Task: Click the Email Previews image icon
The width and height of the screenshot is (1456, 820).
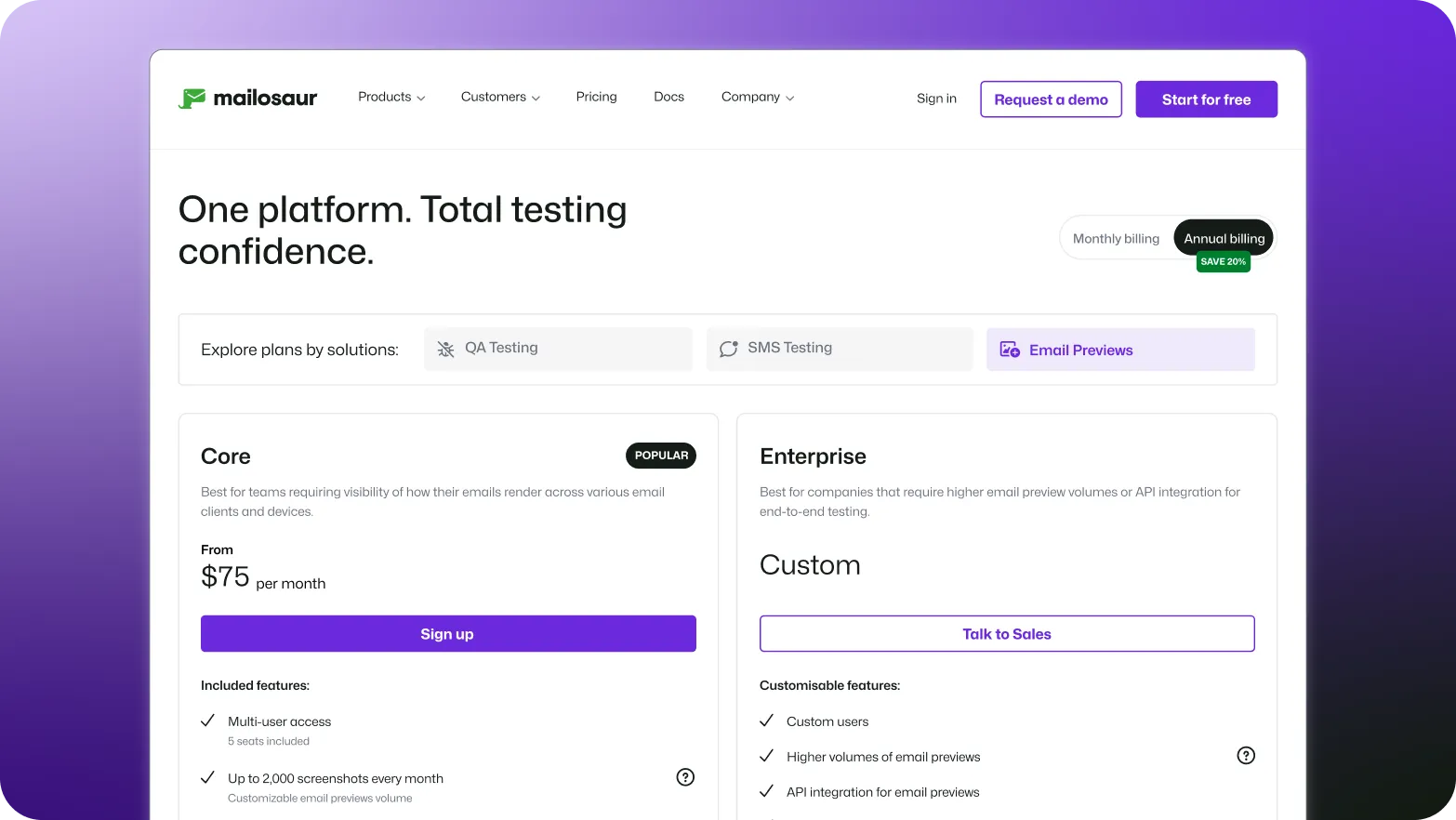Action: tap(1010, 350)
